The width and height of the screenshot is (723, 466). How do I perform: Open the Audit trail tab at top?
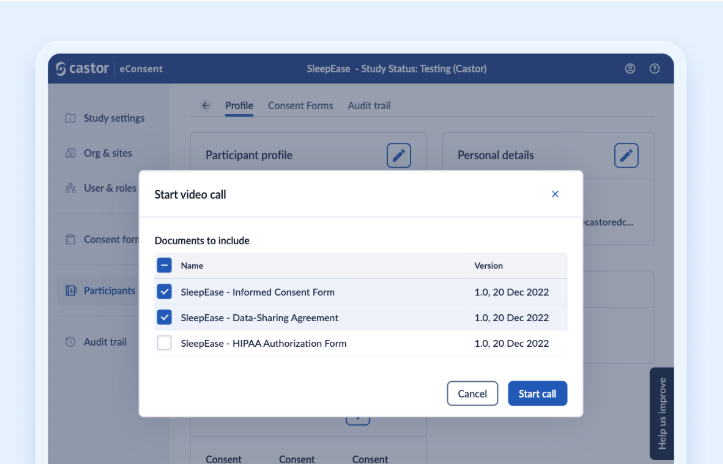pyautogui.click(x=369, y=106)
